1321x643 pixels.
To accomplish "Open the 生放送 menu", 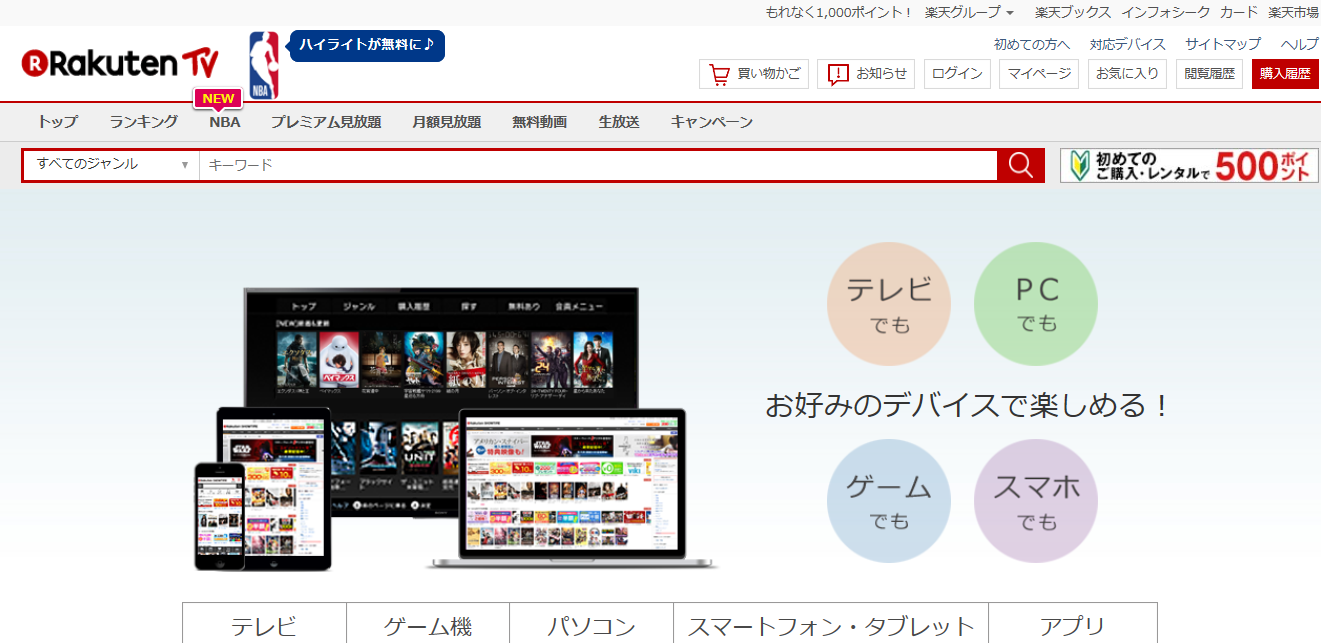I will click(x=619, y=122).
